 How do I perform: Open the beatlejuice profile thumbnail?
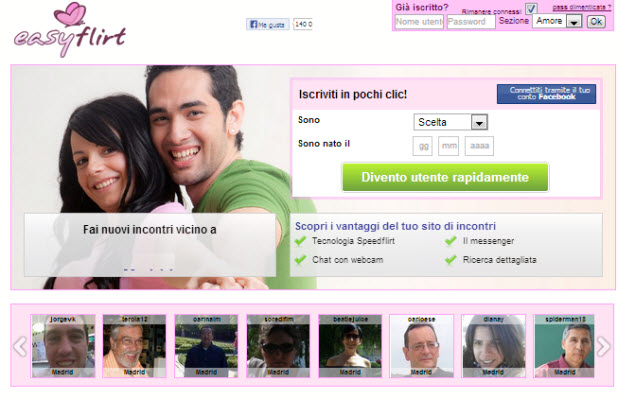pyautogui.click(x=350, y=346)
